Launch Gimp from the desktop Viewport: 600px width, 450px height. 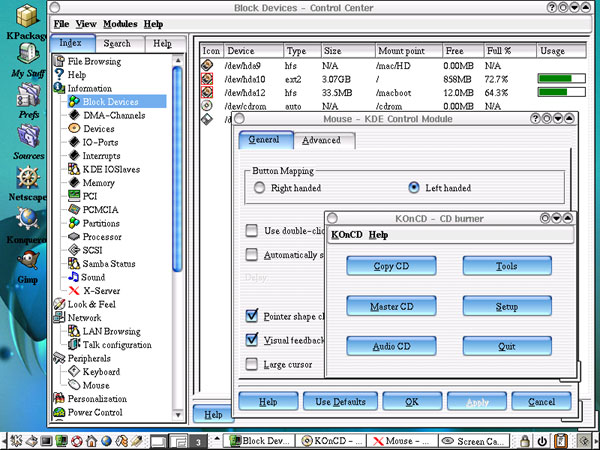coord(28,260)
